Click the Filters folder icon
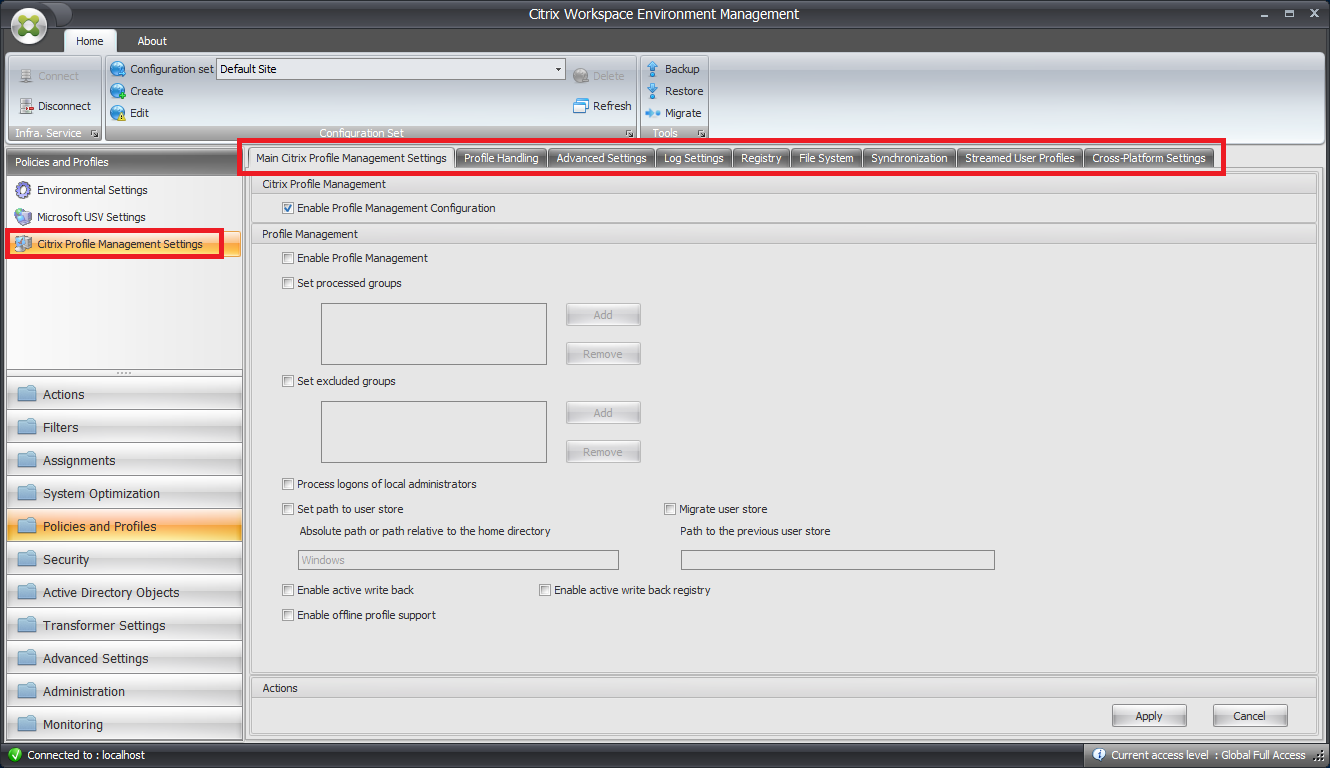Viewport: 1330px width, 768px height. pos(27,427)
